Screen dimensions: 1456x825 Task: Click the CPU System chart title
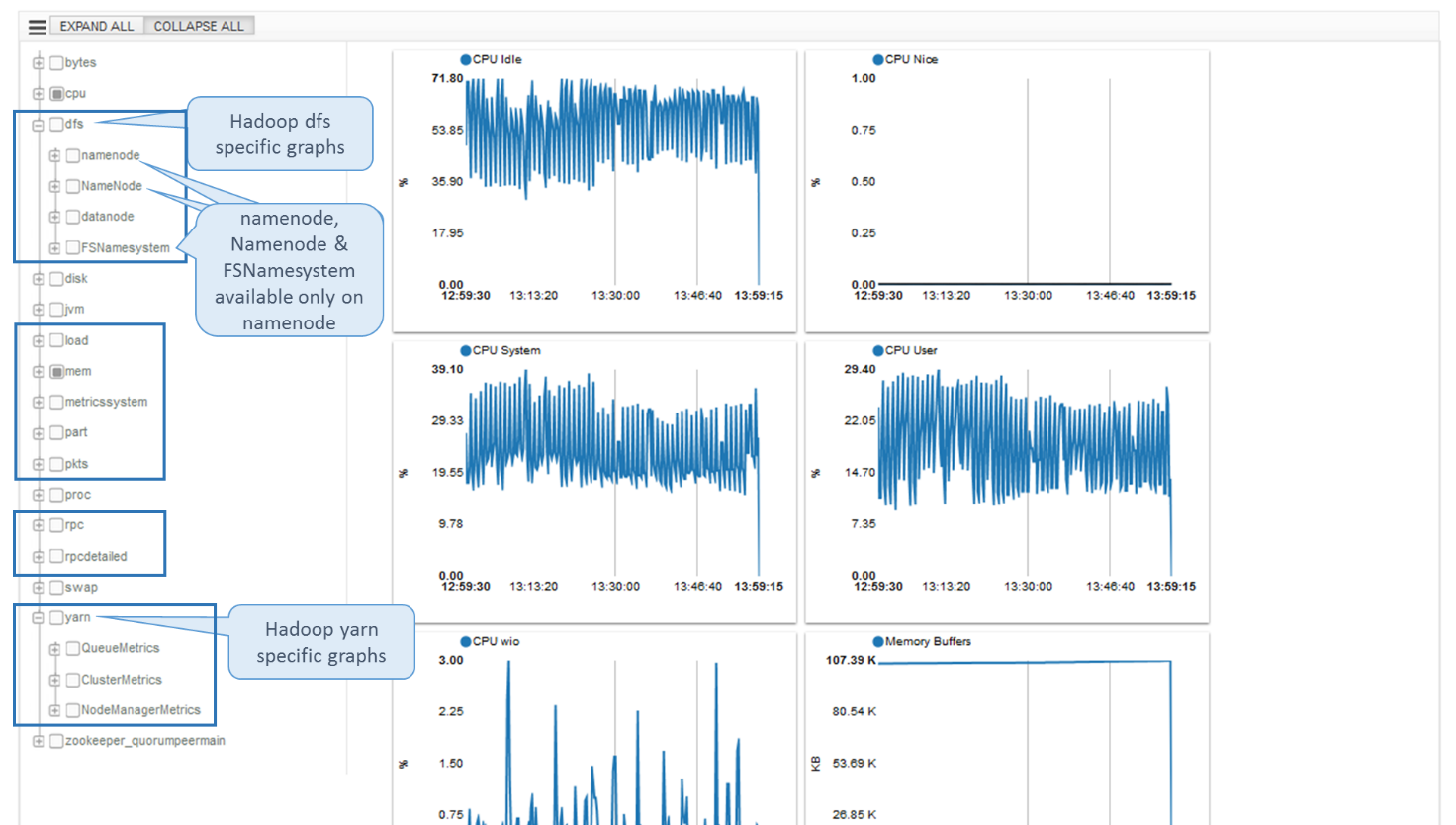click(x=506, y=351)
